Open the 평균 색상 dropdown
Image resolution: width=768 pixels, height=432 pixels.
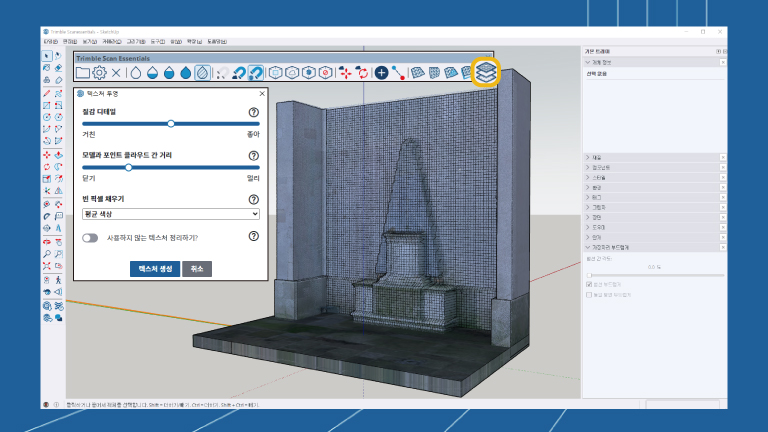pyautogui.click(x=170, y=214)
